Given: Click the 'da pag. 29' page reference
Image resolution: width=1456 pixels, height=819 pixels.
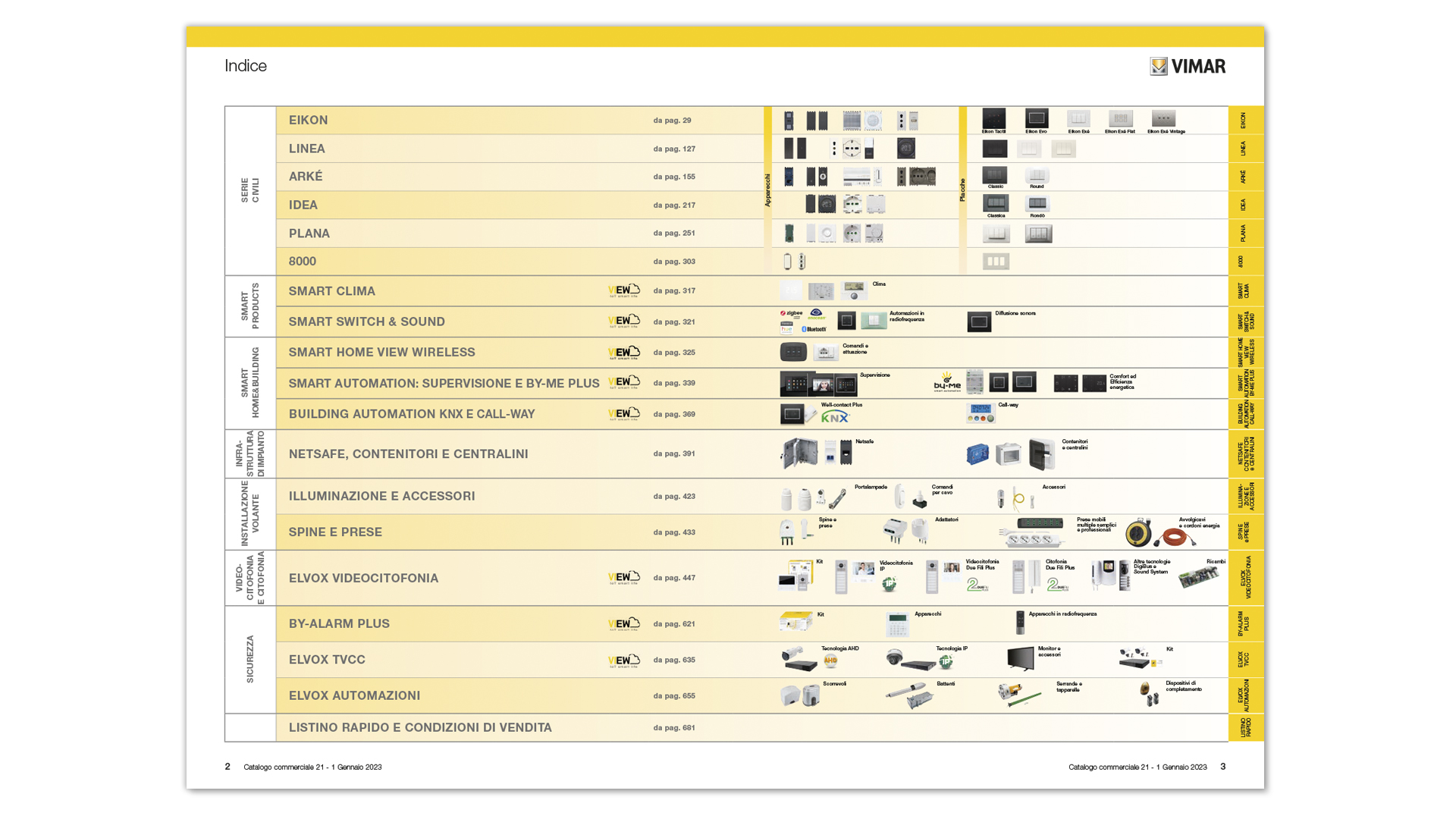Looking at the screenshot, I should pos(673,121).
